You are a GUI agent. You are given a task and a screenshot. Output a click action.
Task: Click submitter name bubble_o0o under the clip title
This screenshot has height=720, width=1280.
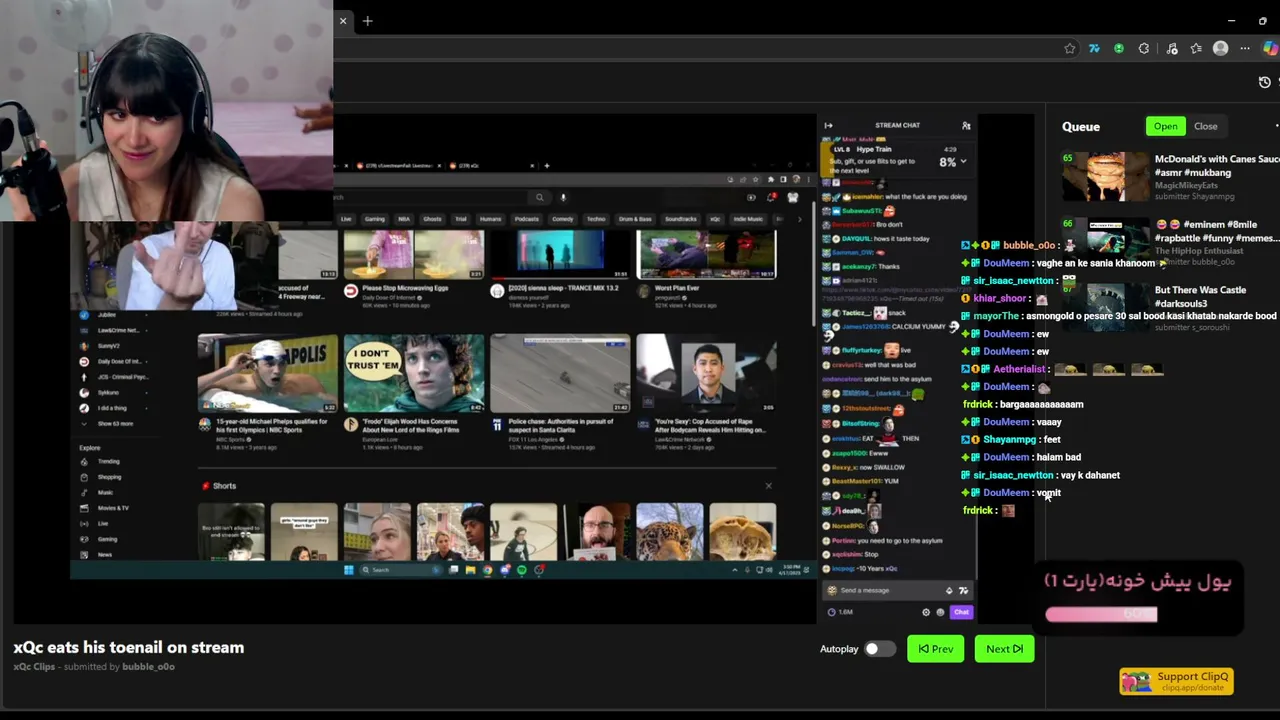[148, 667]
